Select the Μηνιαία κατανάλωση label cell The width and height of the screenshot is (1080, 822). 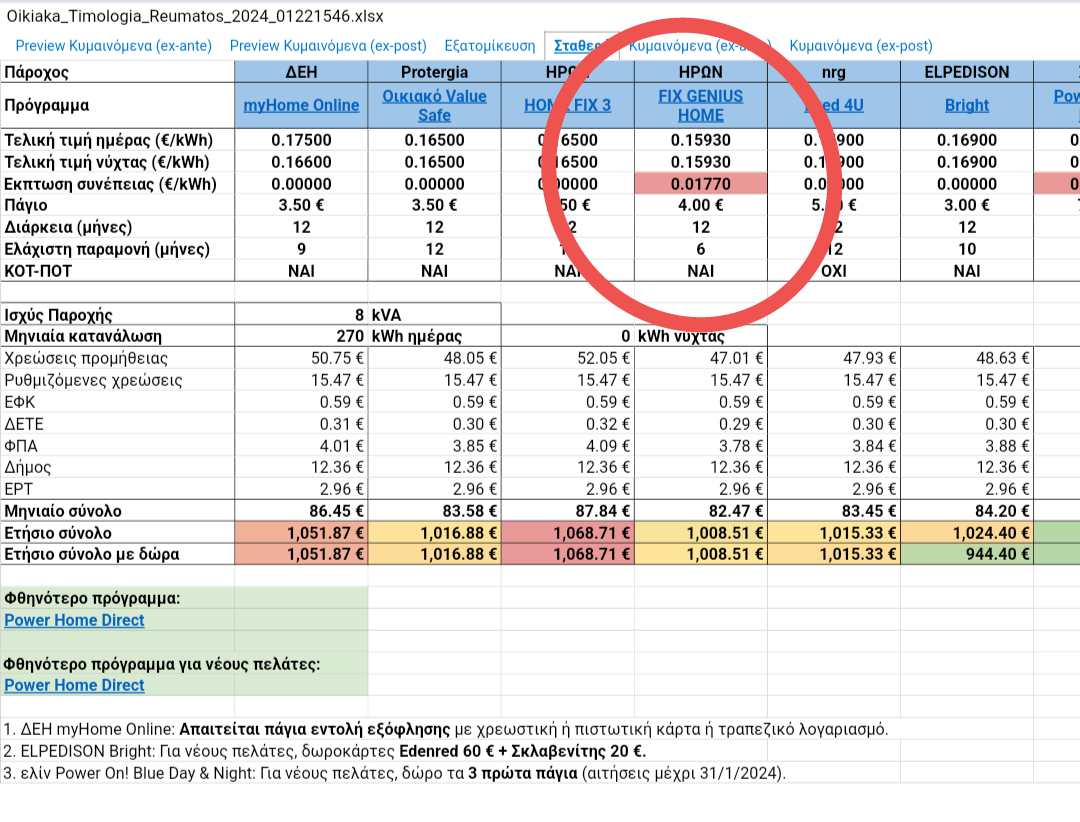point(118,336)
